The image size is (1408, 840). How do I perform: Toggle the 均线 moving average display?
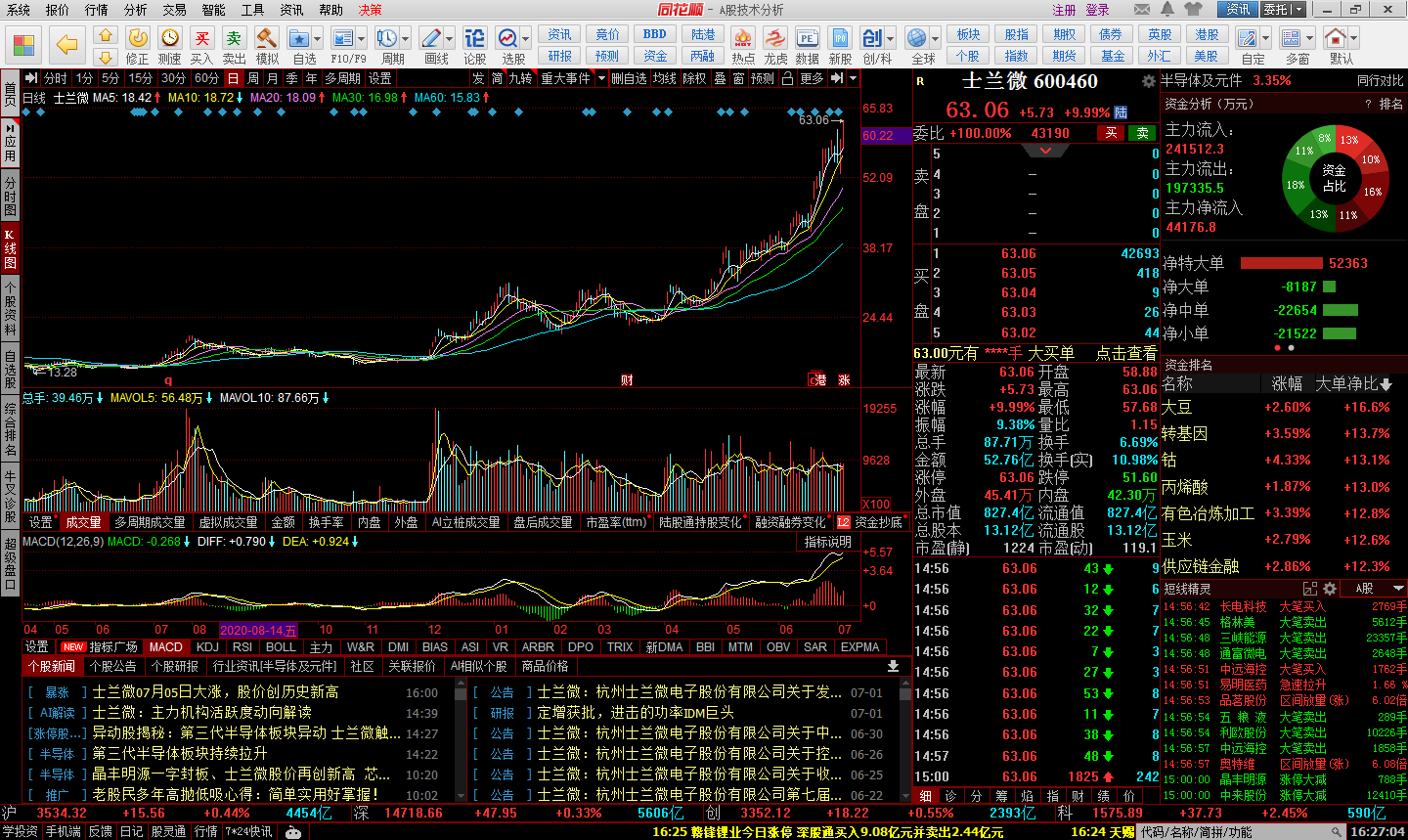coord(665,78)
